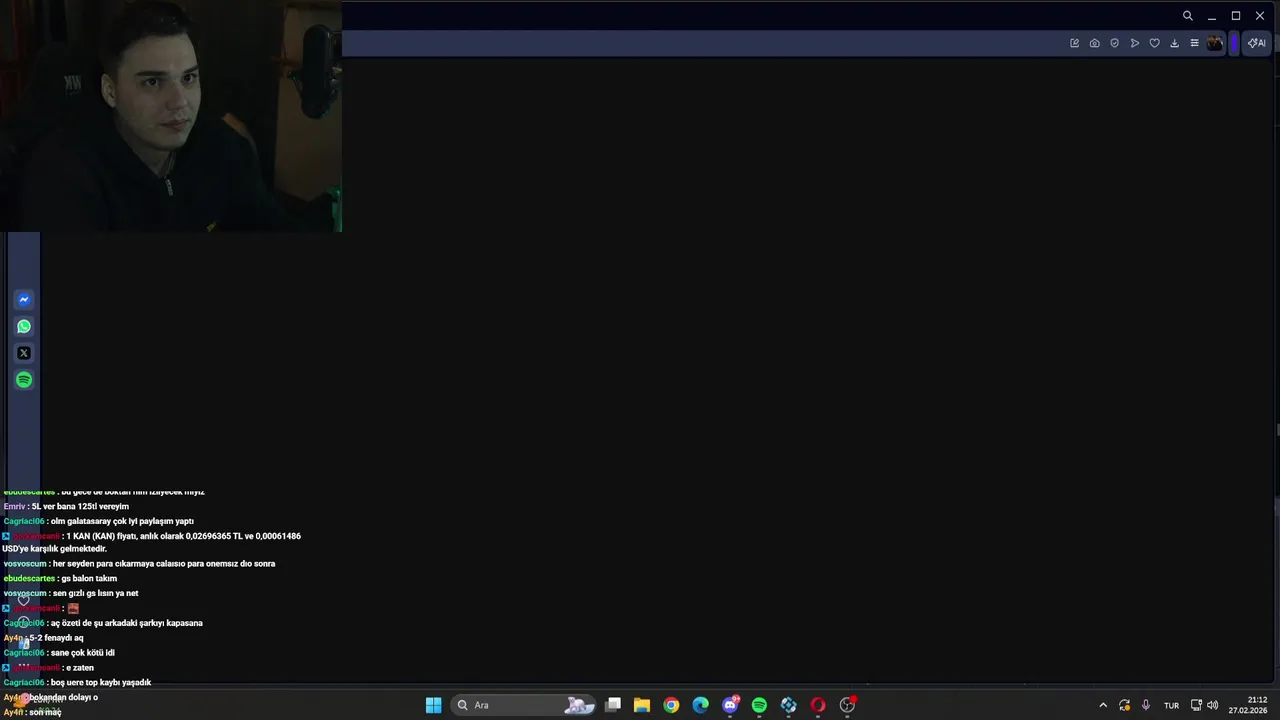Switch TUR keyboard language indicator
1280x720 pixels.
coord(1171,705)
